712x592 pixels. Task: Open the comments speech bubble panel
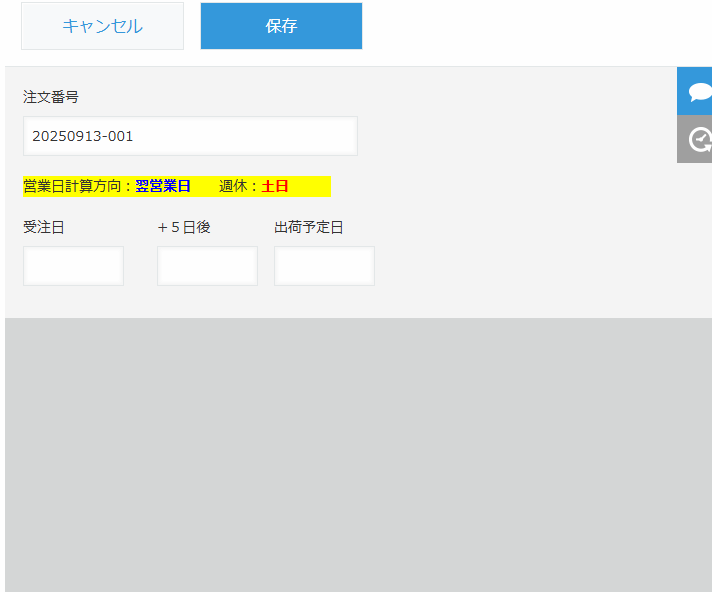click(x=696, y=91)
